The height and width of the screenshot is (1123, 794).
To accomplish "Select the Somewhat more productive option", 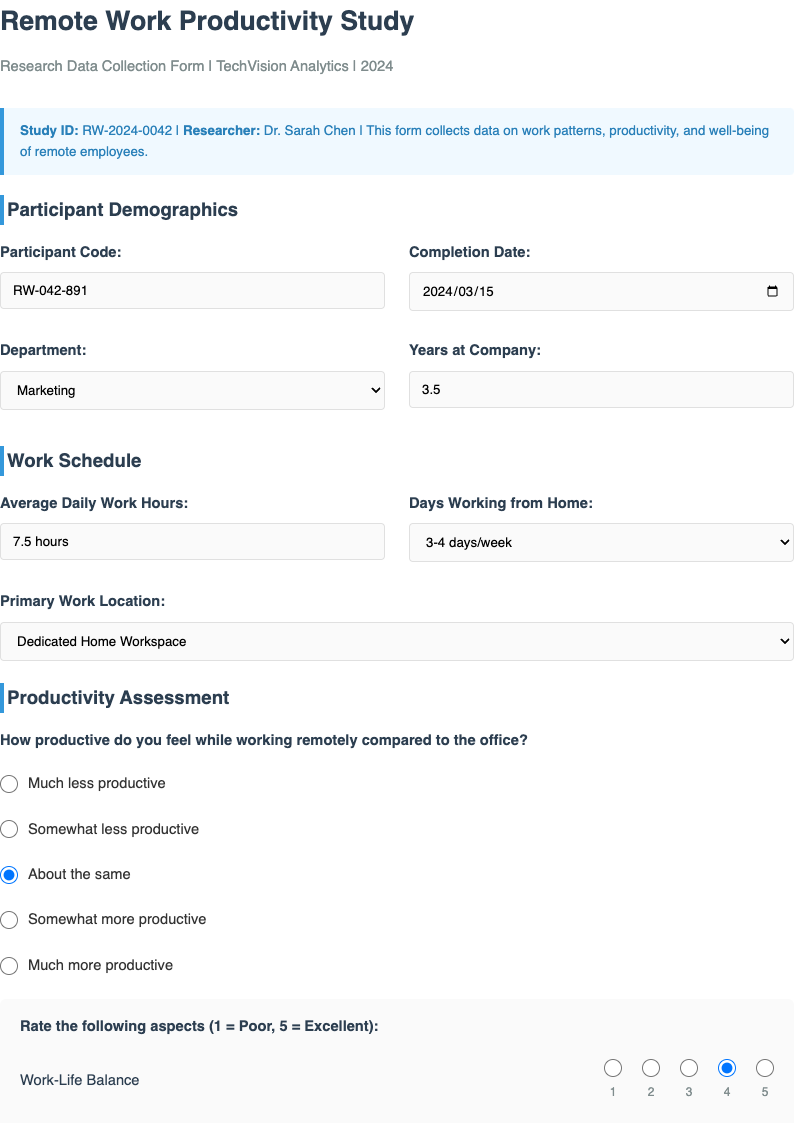I will [x=9, y=919].
